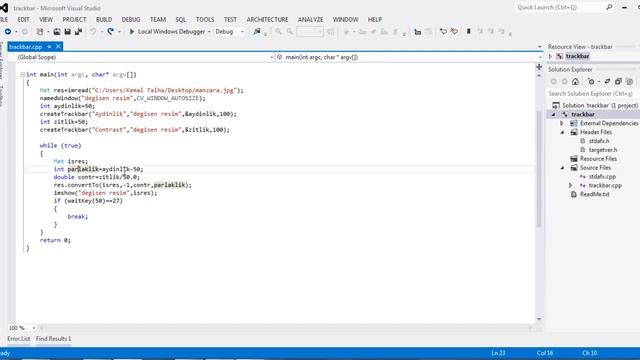The height and width of the screenshot is (360, 640).
Task: Click the breakpoint bookmark toolbar icon
Action: [469, 31]
